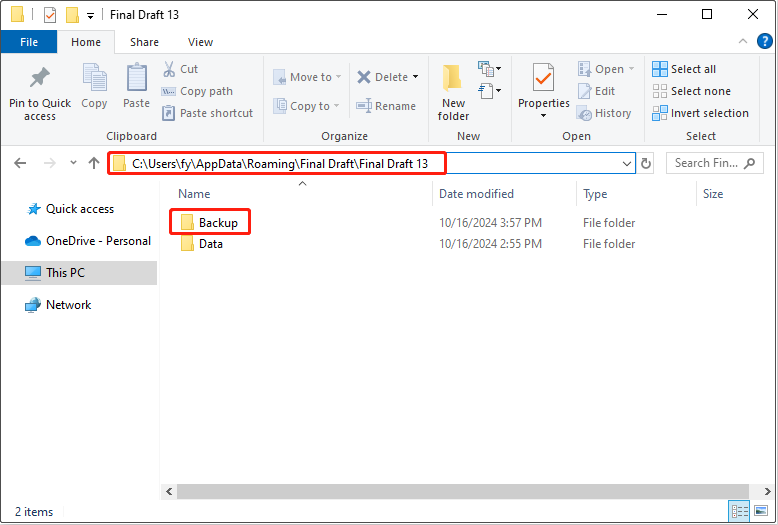Sort by the Name column header
778x525 pixels.
(194, 194)
